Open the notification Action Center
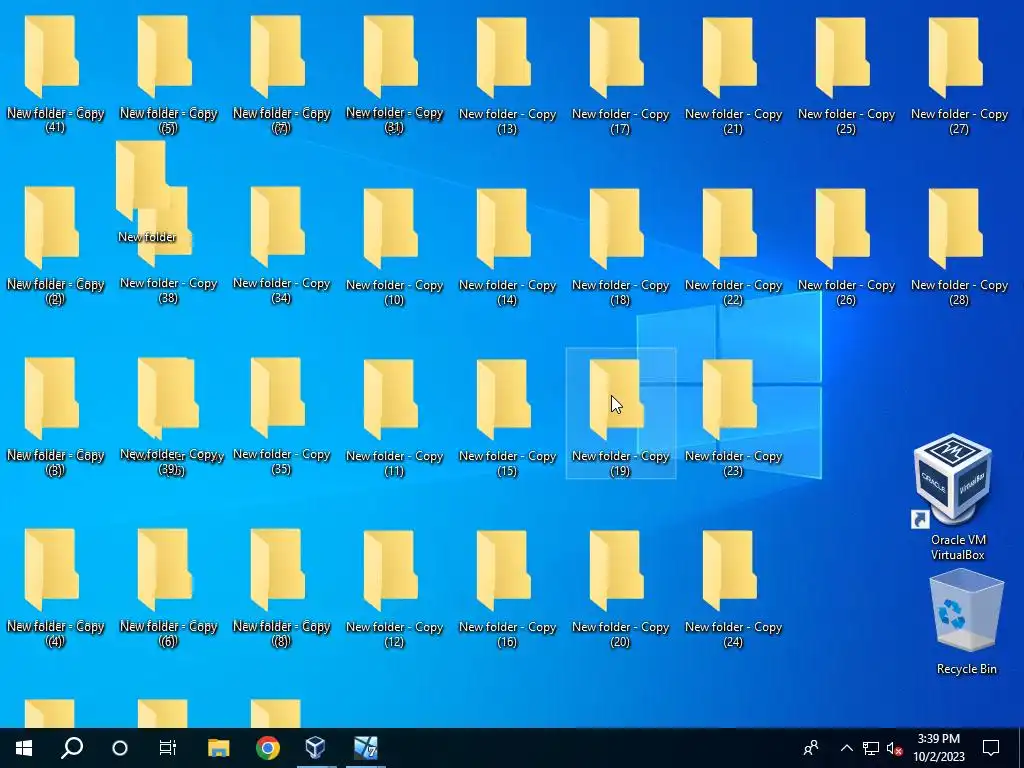The image size is (1024, 768). (991, 748)
